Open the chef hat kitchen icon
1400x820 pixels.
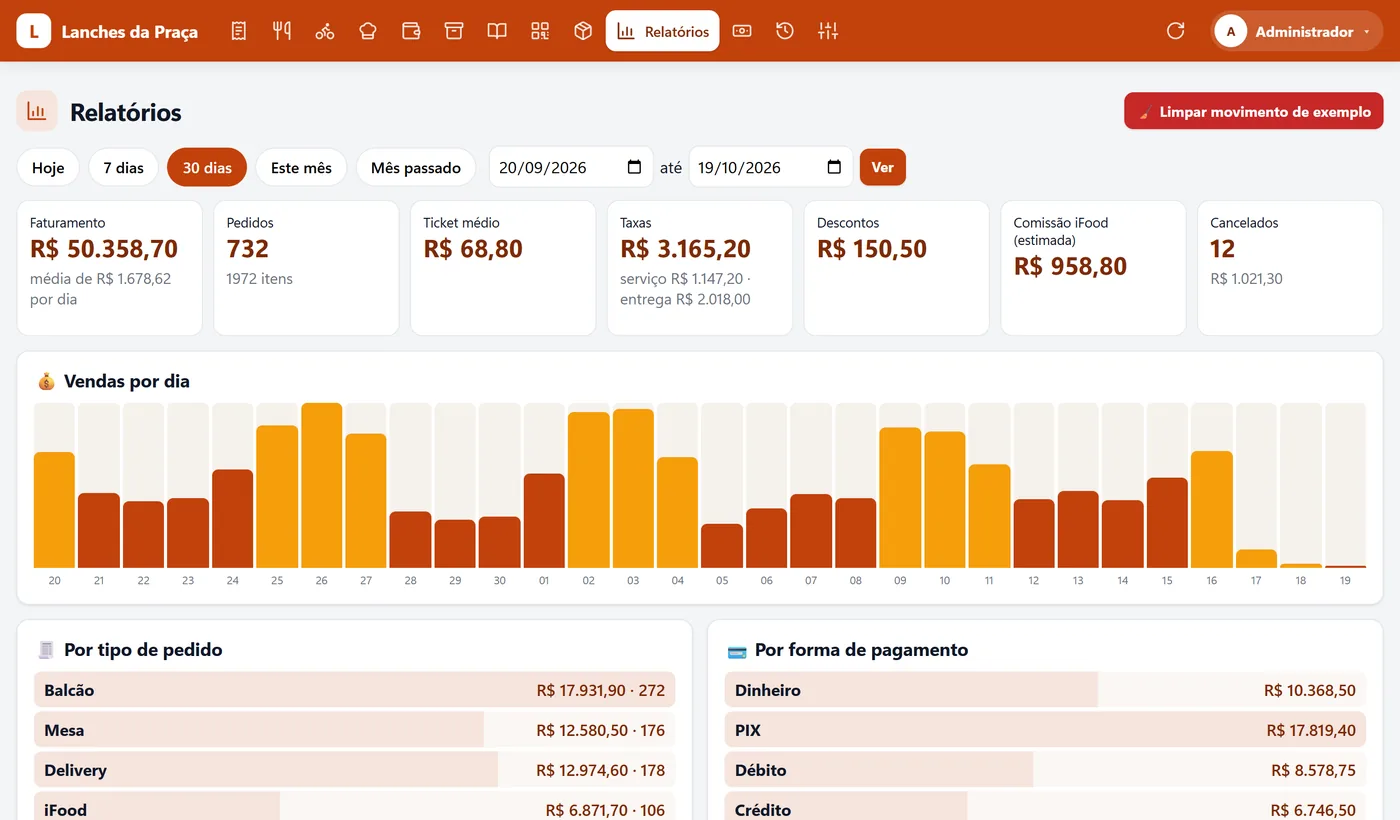pos(368,31)
